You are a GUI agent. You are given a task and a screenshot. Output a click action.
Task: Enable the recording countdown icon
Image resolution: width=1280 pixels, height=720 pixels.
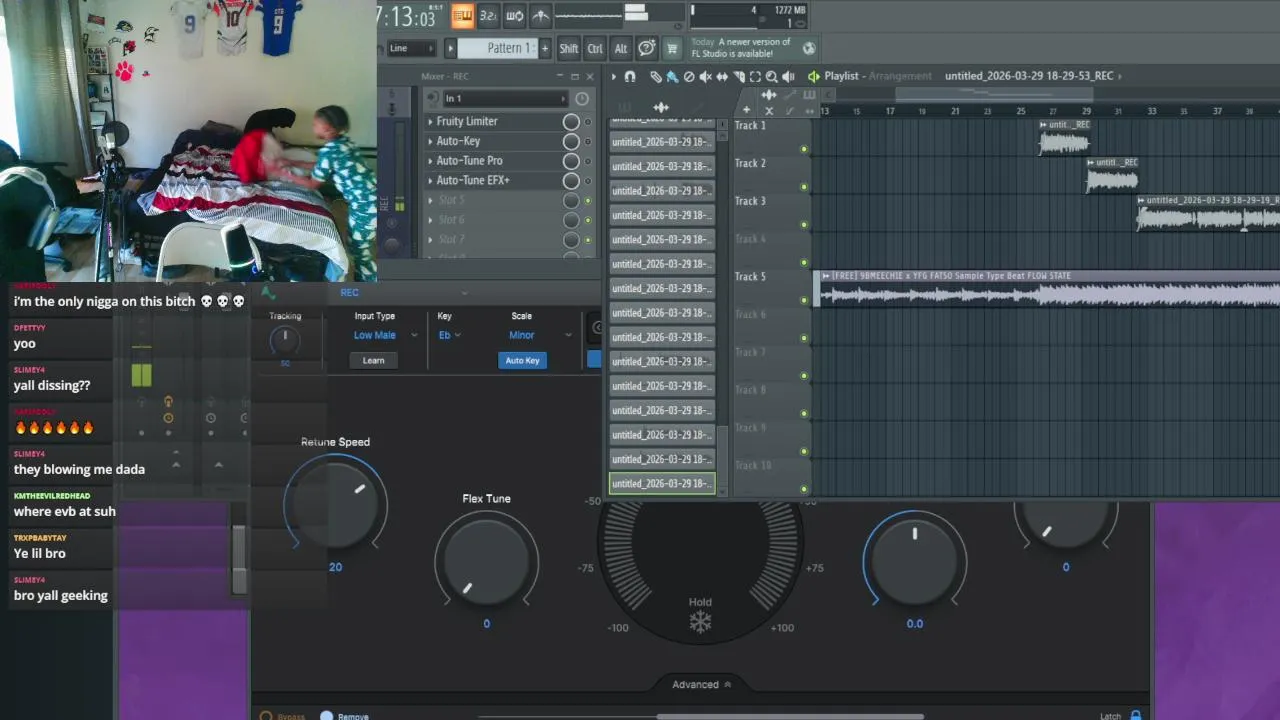click(488, 16)
